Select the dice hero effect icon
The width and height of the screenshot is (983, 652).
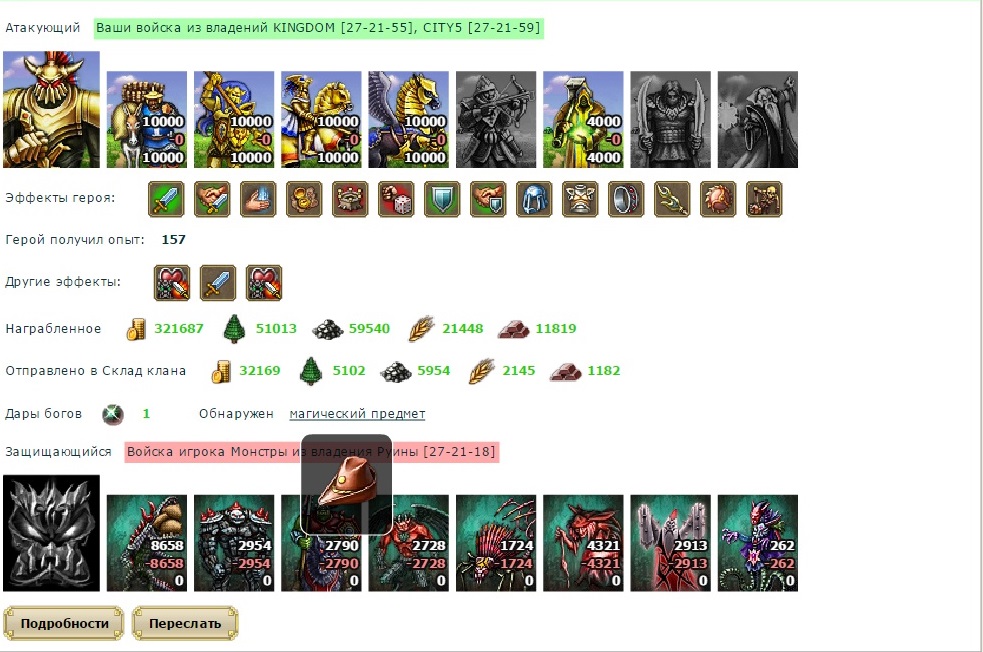click(x=396, y=199)
